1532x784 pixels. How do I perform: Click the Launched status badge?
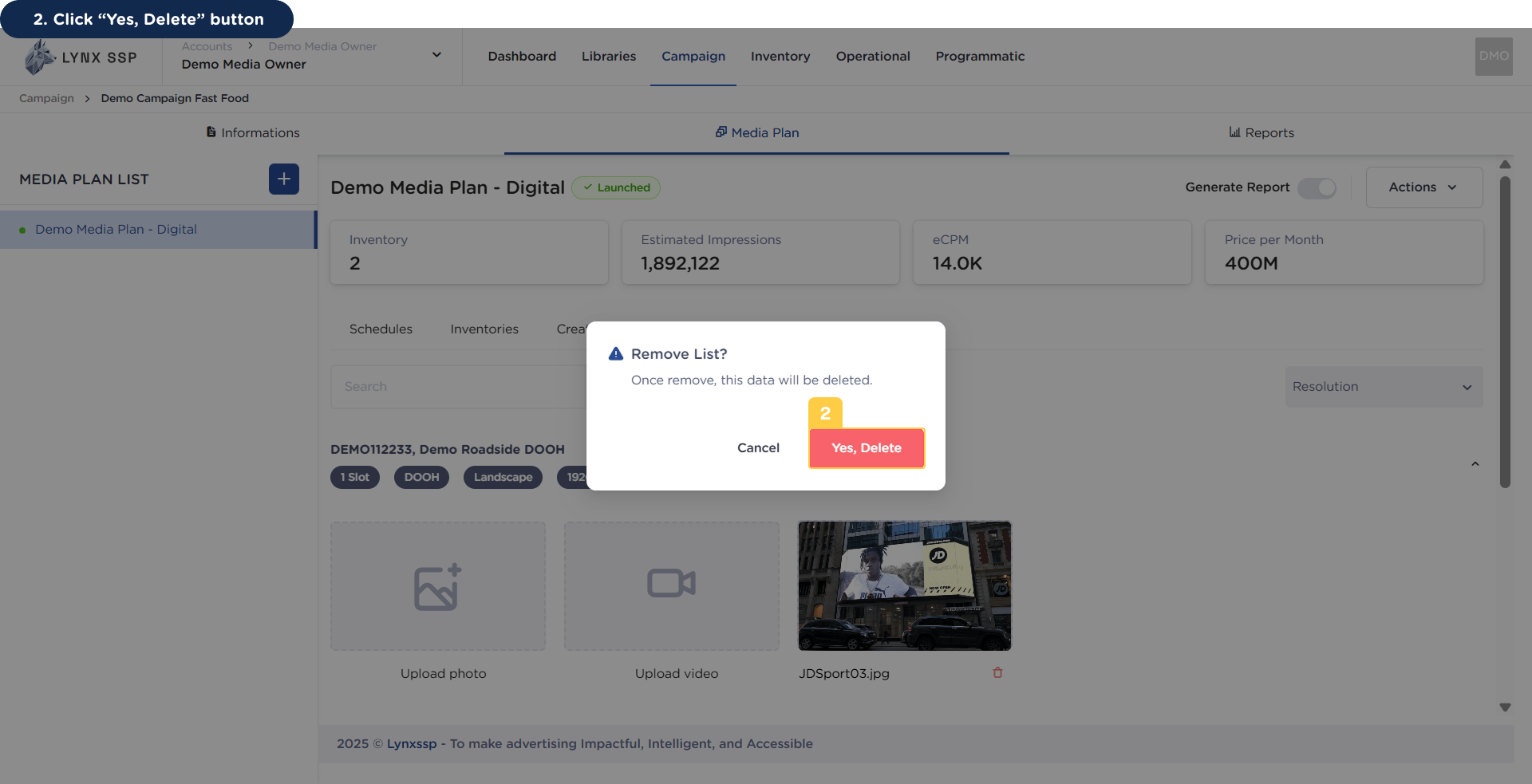616,187
